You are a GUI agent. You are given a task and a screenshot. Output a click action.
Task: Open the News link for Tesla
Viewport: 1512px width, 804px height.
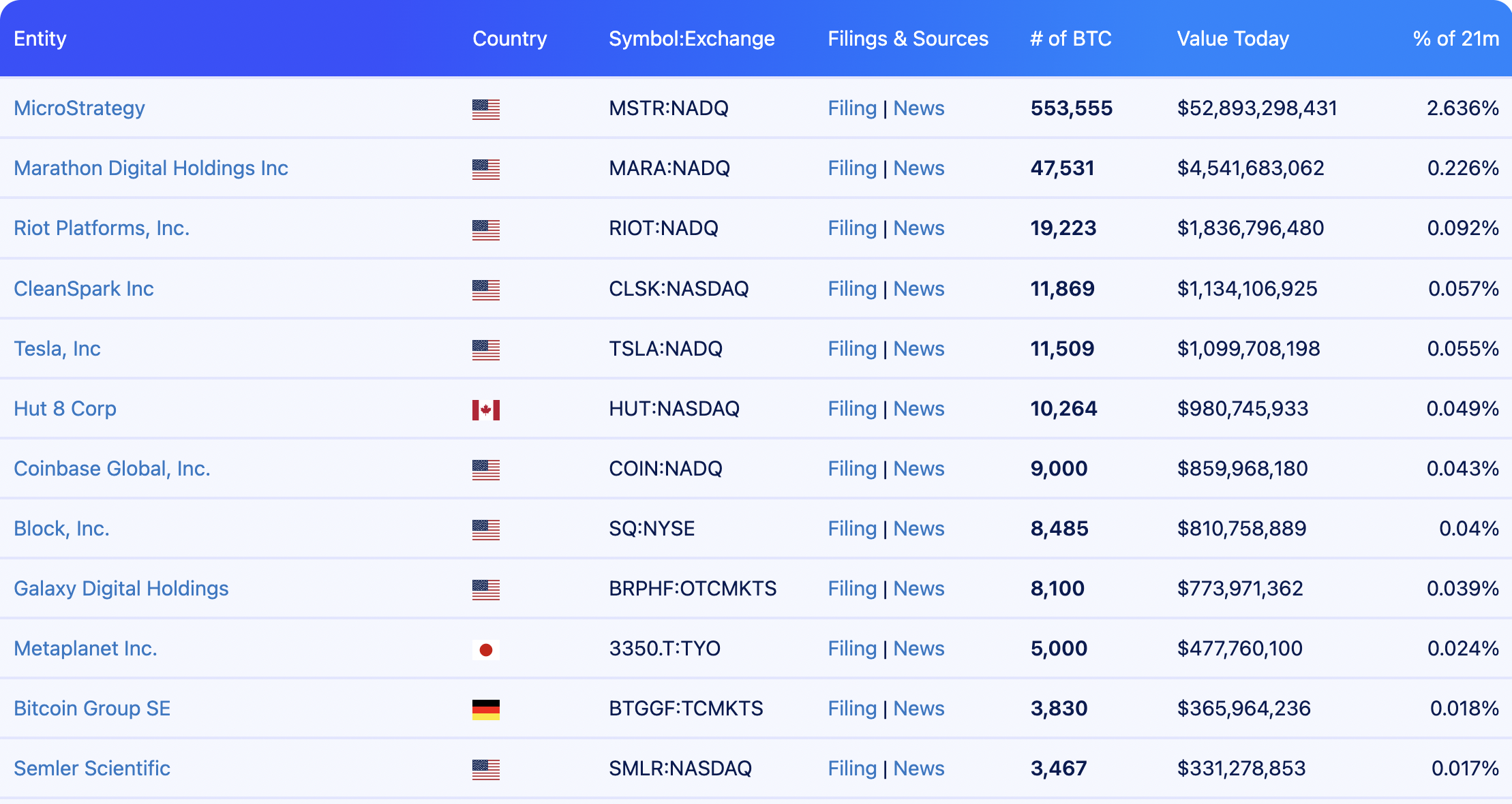(x=919, y=349)
